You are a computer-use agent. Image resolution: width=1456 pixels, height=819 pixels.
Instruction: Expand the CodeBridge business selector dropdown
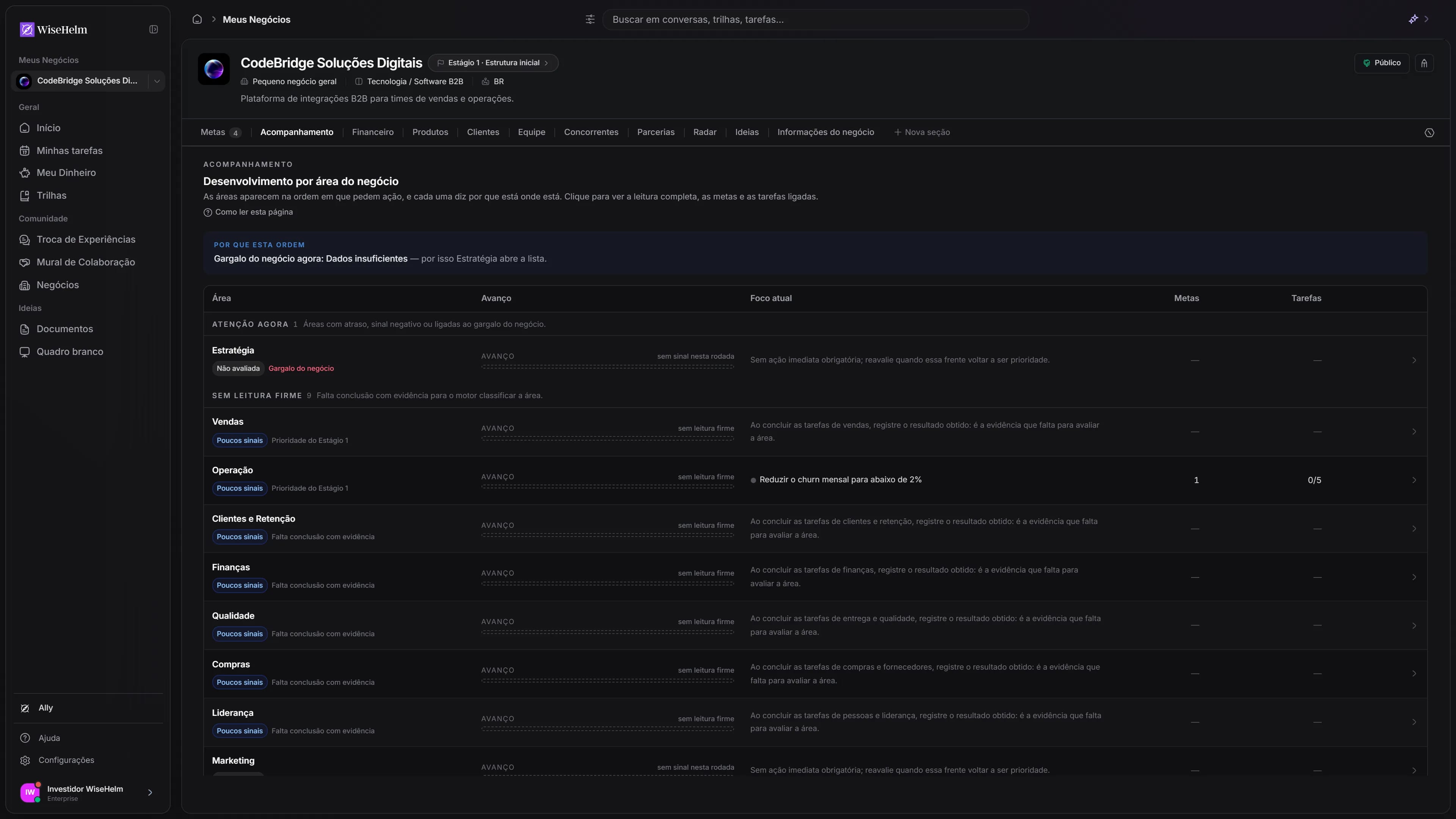click(x=157, y=81)
